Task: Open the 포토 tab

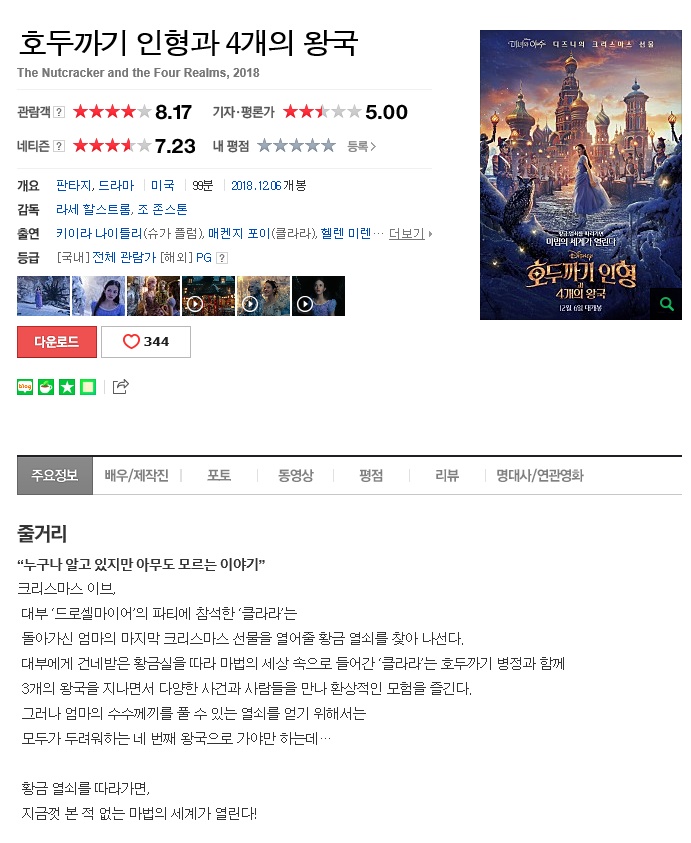Action: coord(219,476)
